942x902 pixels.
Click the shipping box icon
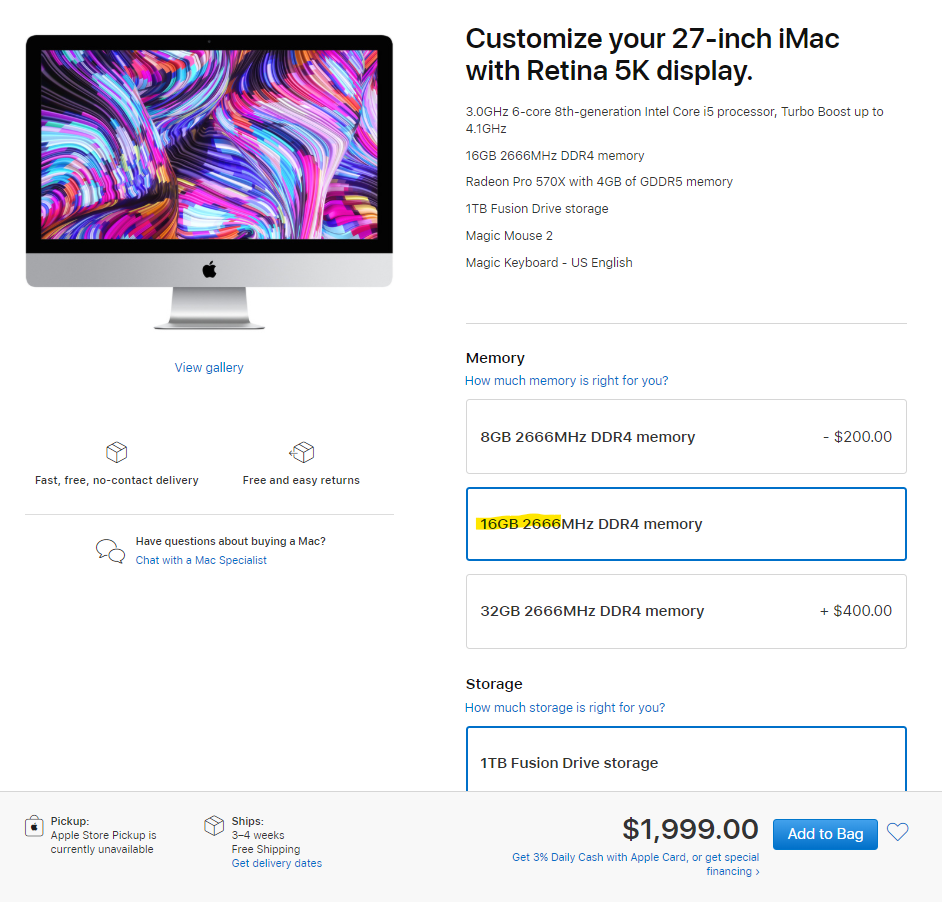[x=214, y=826]
